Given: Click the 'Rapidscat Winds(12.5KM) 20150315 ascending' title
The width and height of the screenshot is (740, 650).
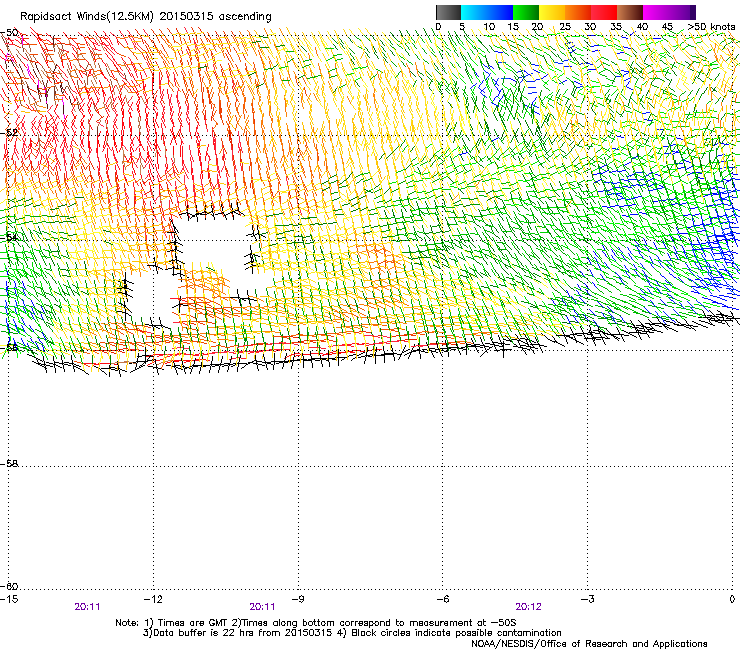Looking at the screenshot, I should pos(146,17).
